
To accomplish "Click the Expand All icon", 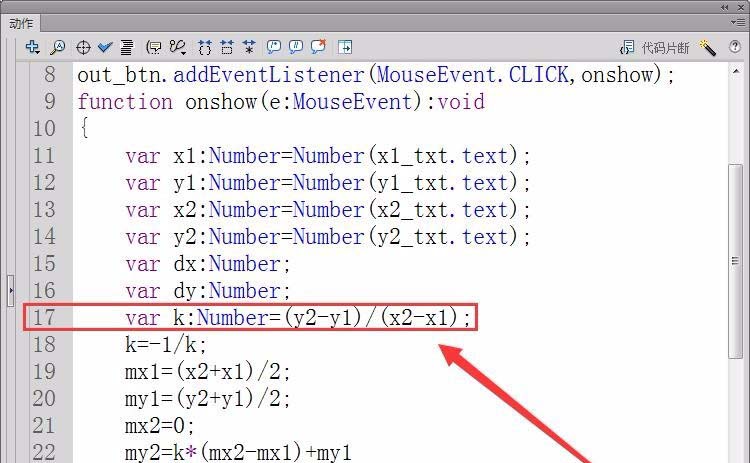I will (x=249, y=47).
